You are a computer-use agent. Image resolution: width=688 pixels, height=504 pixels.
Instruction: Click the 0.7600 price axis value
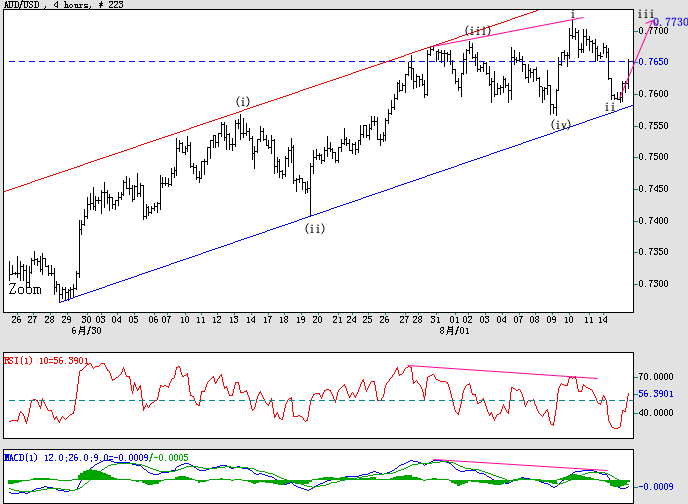(653, 94)
